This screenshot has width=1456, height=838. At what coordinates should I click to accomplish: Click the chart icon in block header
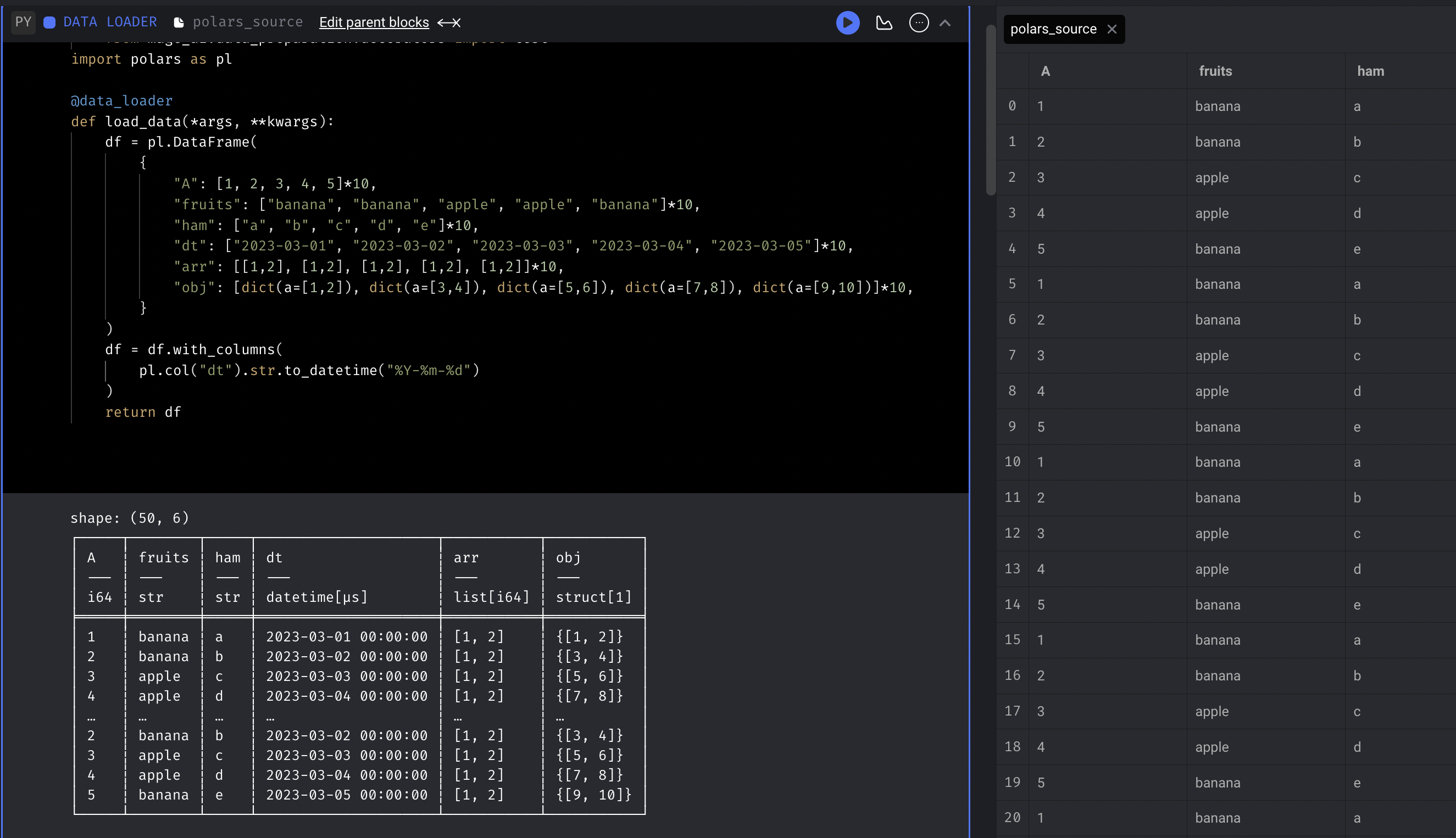pyautogui.click(x=883, y=23)
